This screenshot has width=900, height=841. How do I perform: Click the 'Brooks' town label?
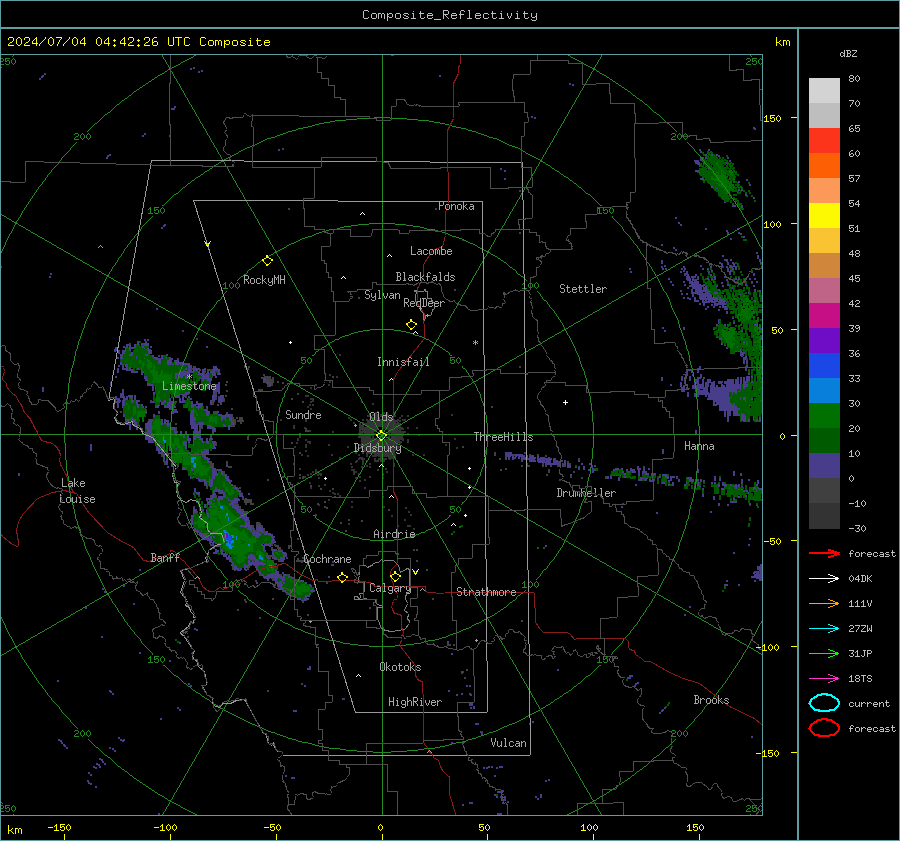(711, 700)
